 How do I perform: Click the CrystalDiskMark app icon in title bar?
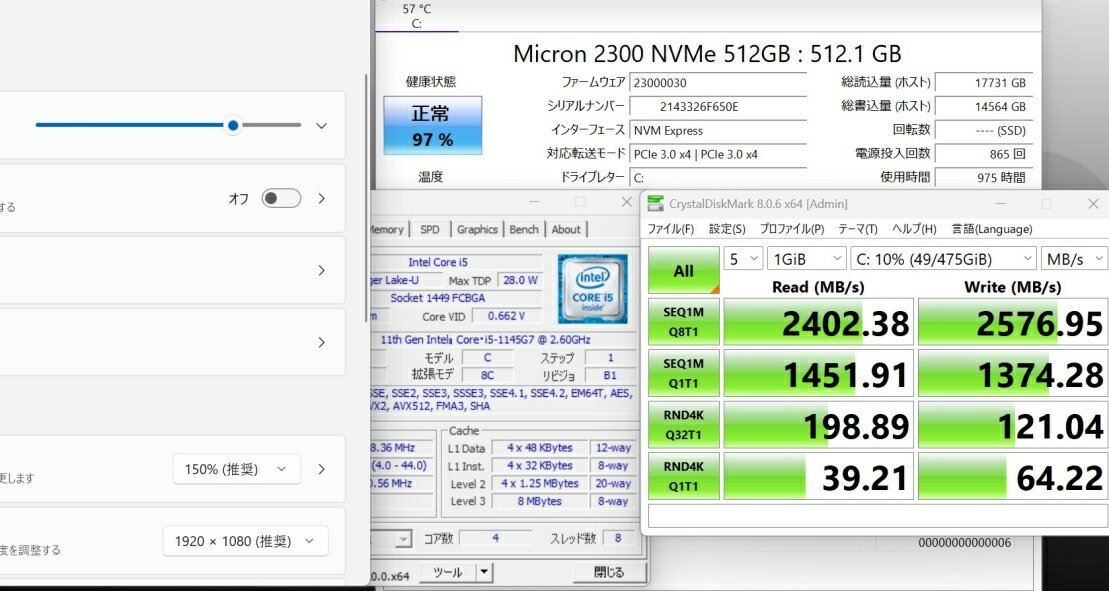657,204
